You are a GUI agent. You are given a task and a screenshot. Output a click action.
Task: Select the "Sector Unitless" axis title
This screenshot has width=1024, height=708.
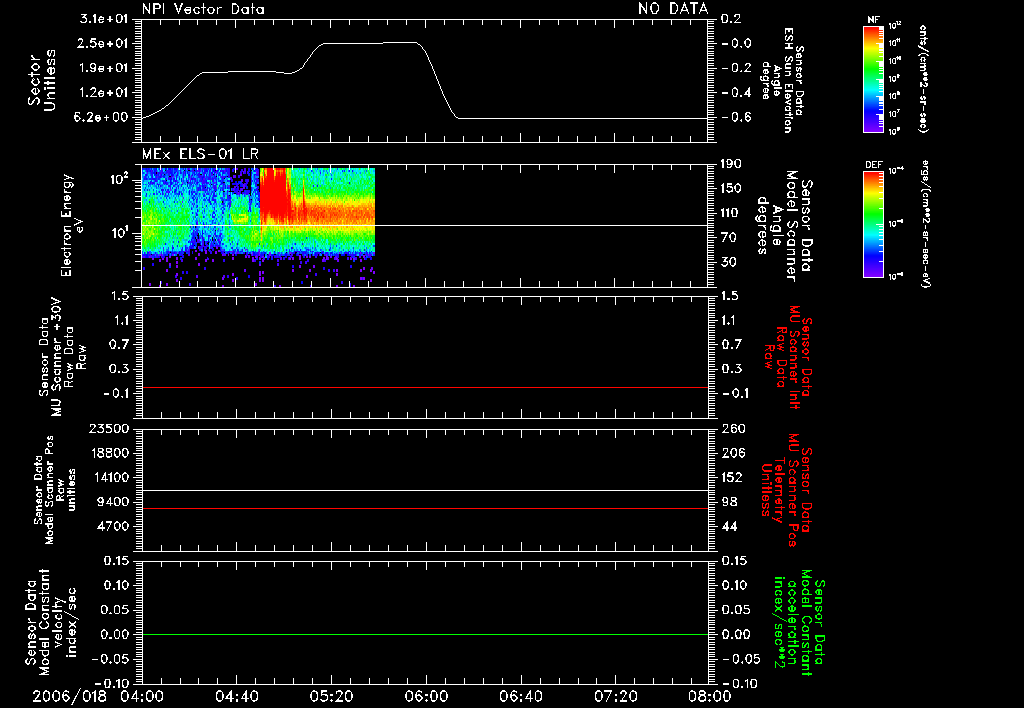click(x=42, y=80)
